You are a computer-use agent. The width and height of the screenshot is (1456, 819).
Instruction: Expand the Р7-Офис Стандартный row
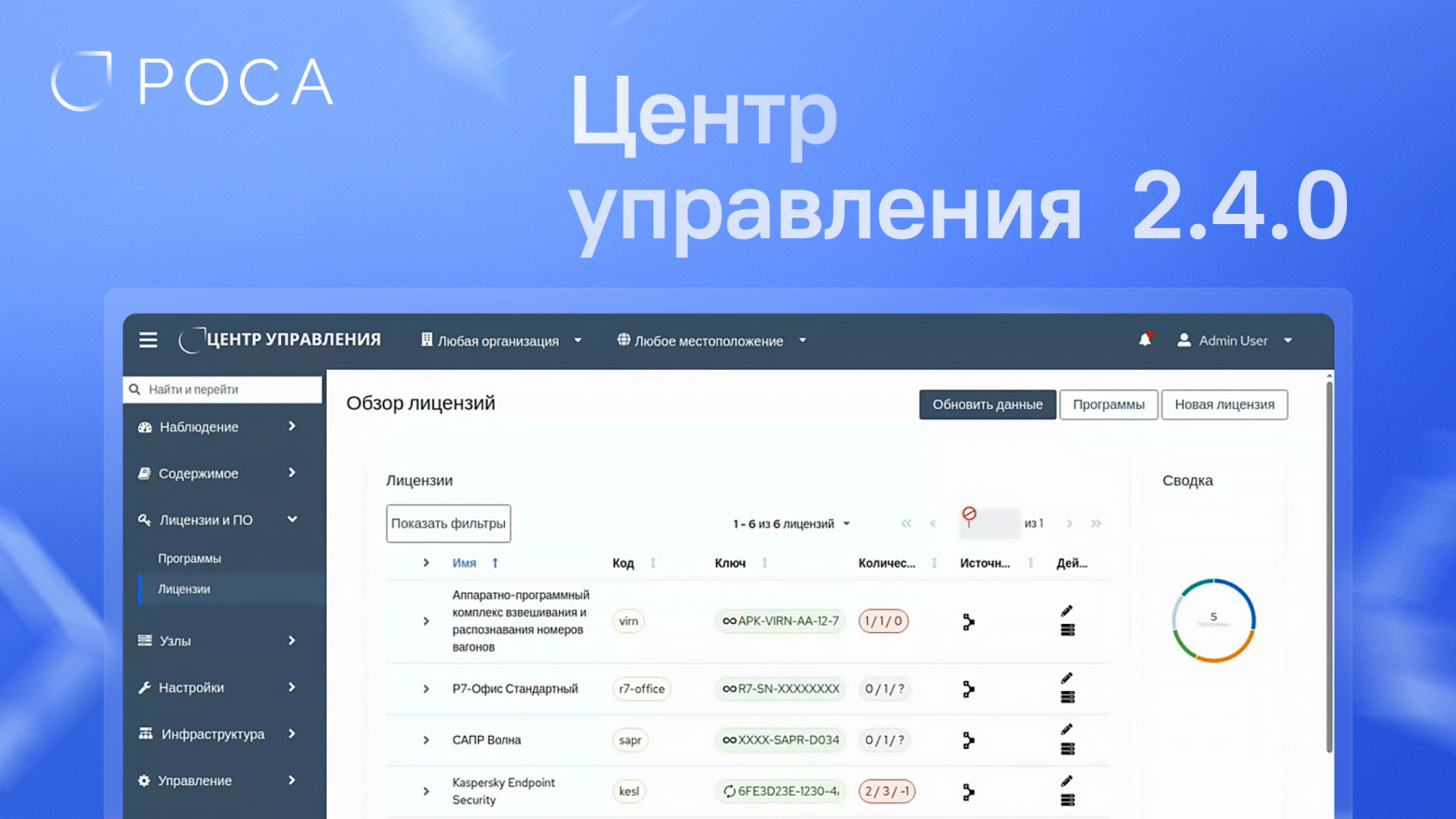pos(426,689)
